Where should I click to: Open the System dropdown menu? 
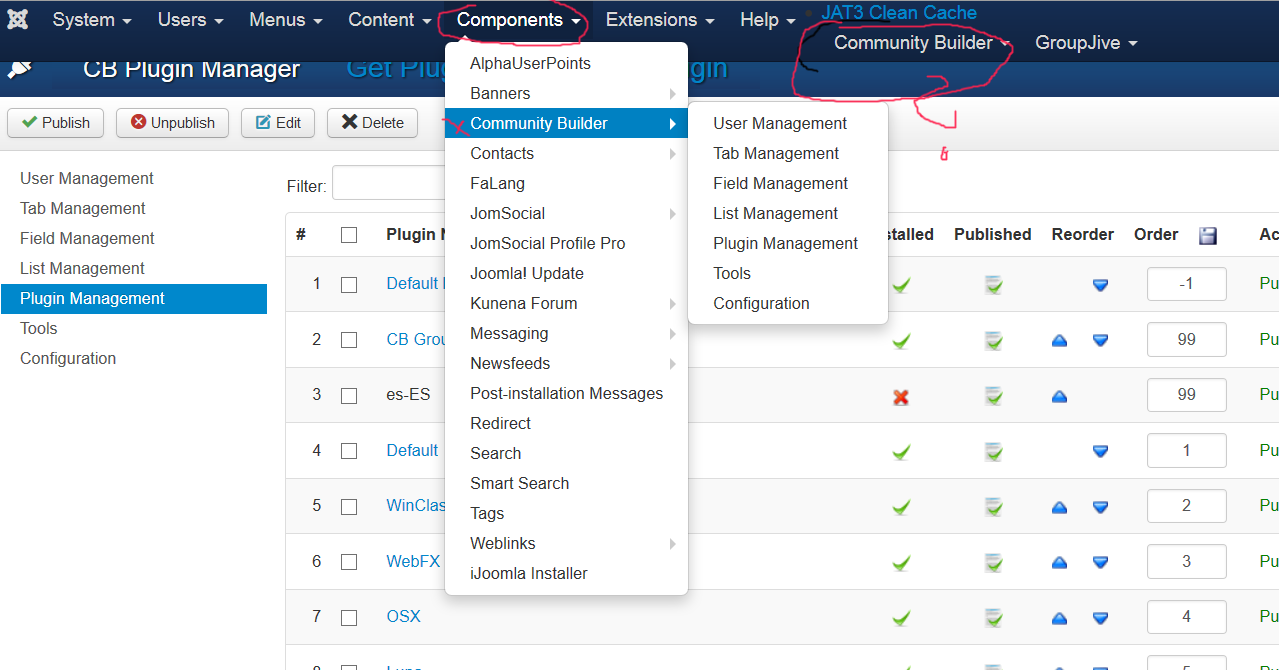92,20
